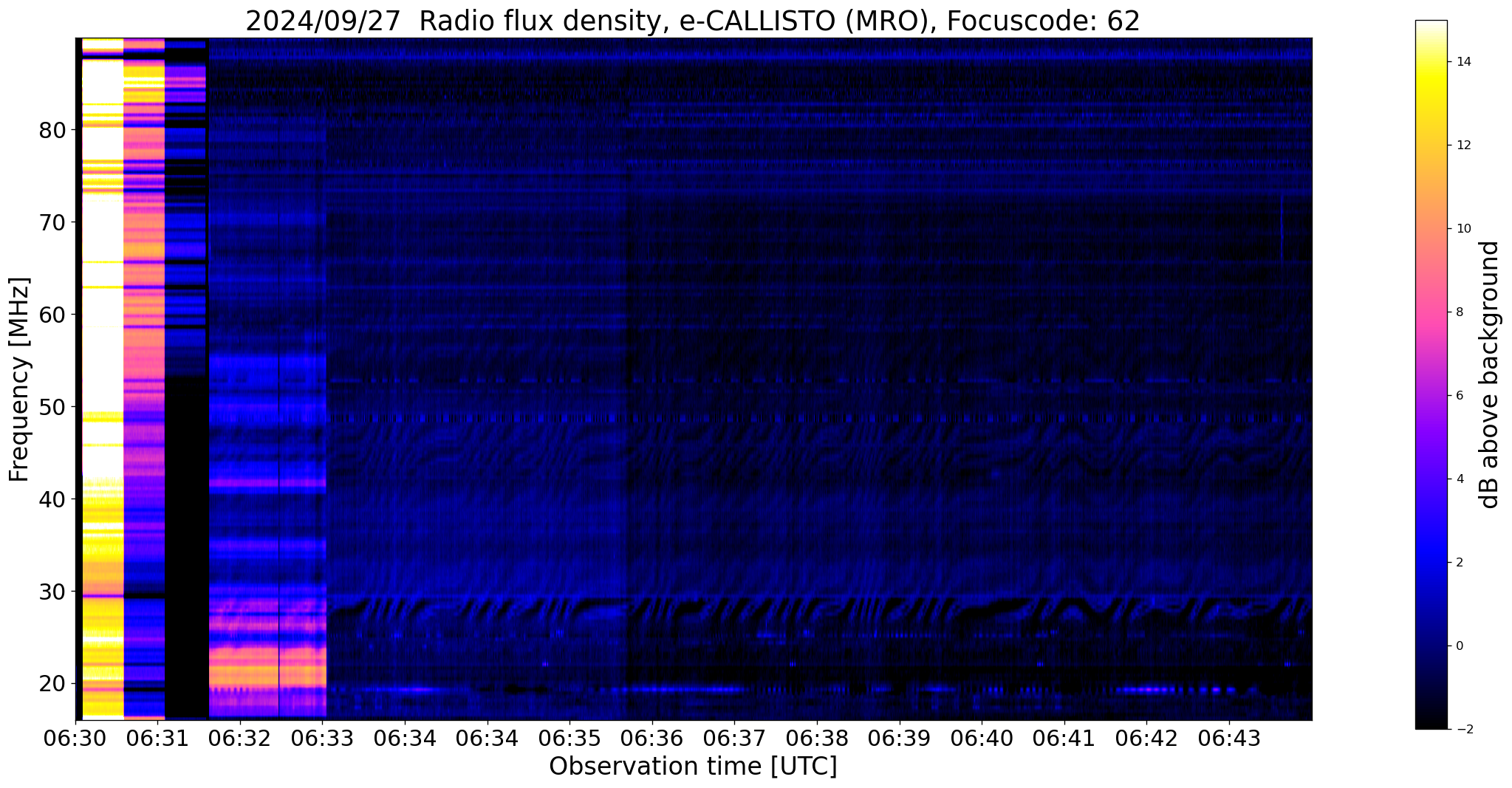Click the 06:36 time tick label
Image resolution: width=1512 pixels, height=788 pixels.
(652, 738)
